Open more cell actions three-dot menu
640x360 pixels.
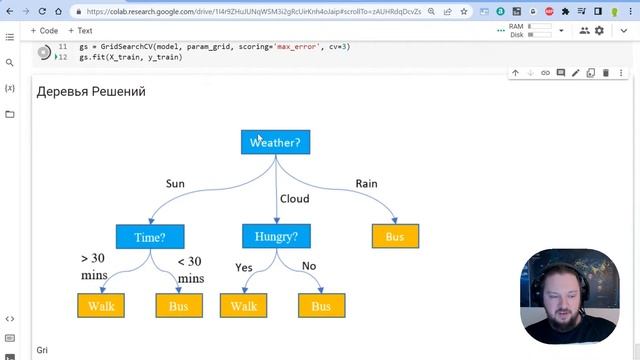point(621,73)
